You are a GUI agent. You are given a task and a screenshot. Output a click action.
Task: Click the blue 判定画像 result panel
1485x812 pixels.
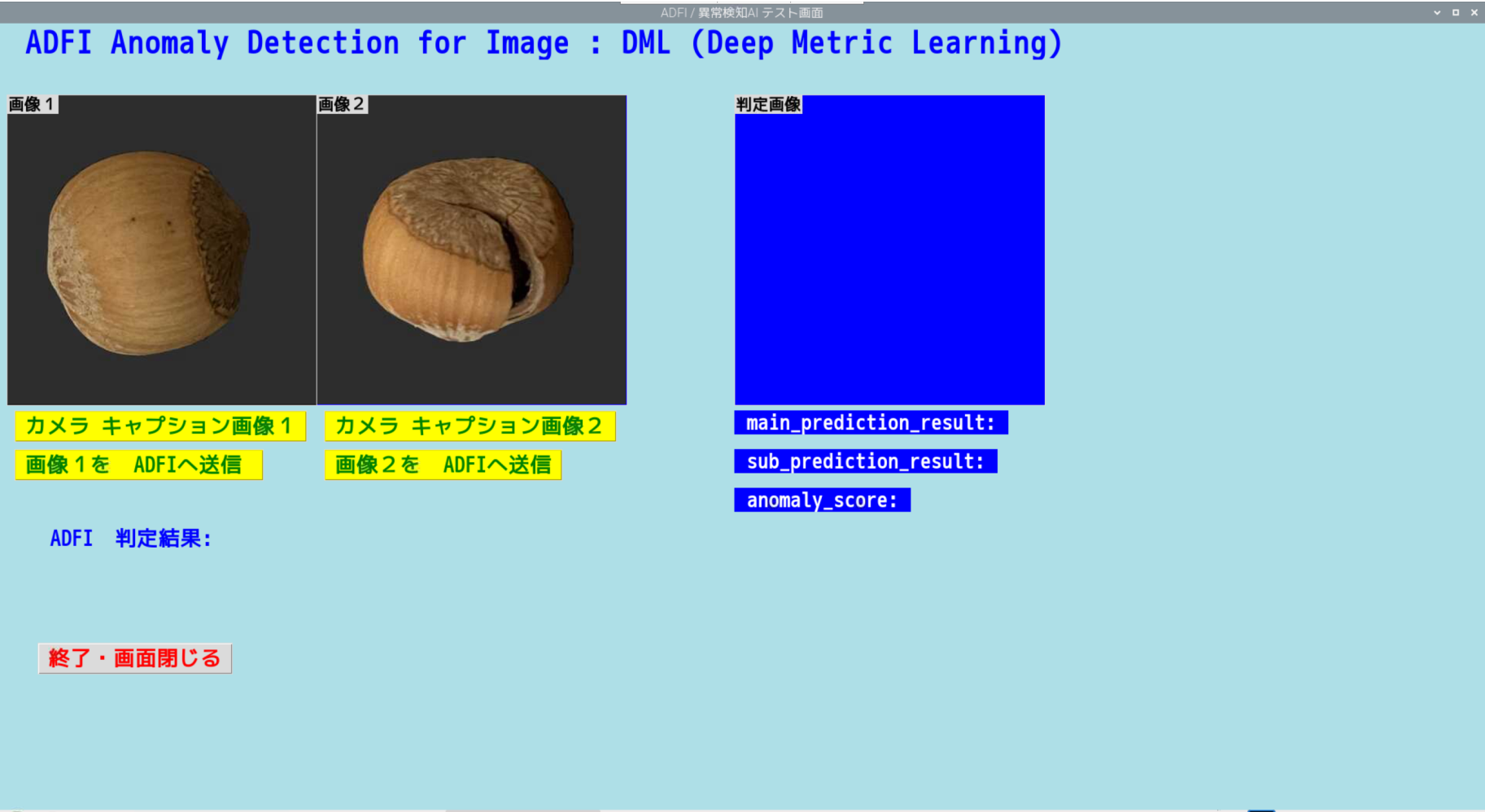pos(889,250)
